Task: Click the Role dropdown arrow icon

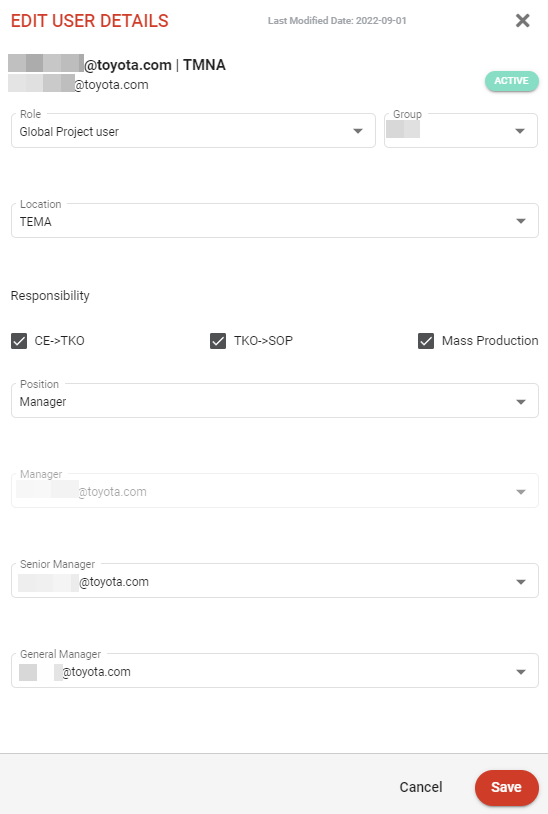Action: (x=358, y=131)
